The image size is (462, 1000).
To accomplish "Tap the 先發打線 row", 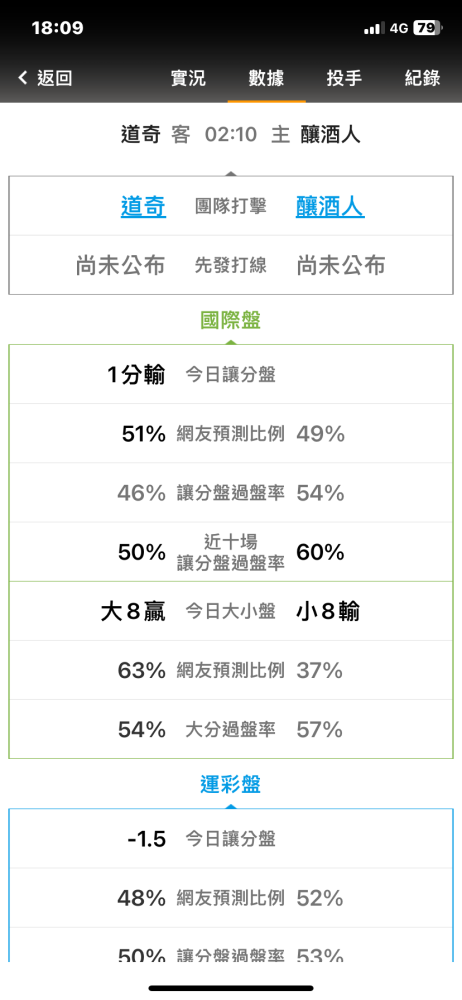I will click(230, 265).
